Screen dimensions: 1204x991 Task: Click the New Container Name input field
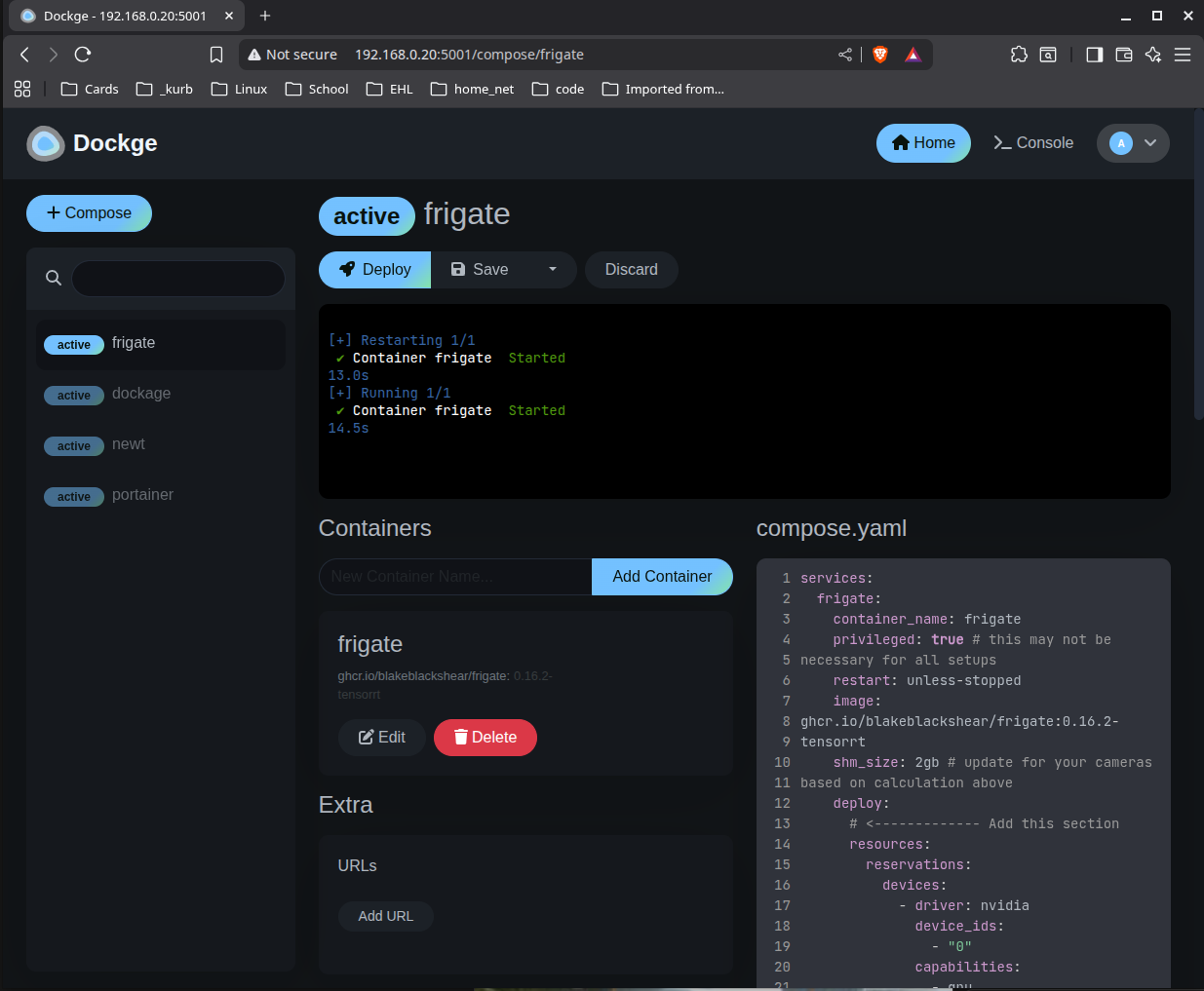pos(455,577)
